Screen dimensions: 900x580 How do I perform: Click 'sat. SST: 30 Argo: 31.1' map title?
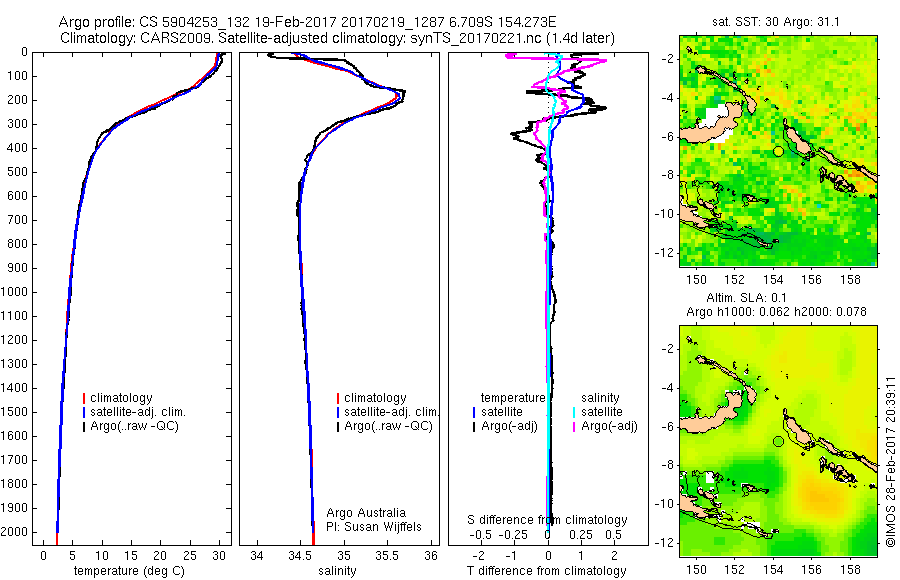pos(775,22)
